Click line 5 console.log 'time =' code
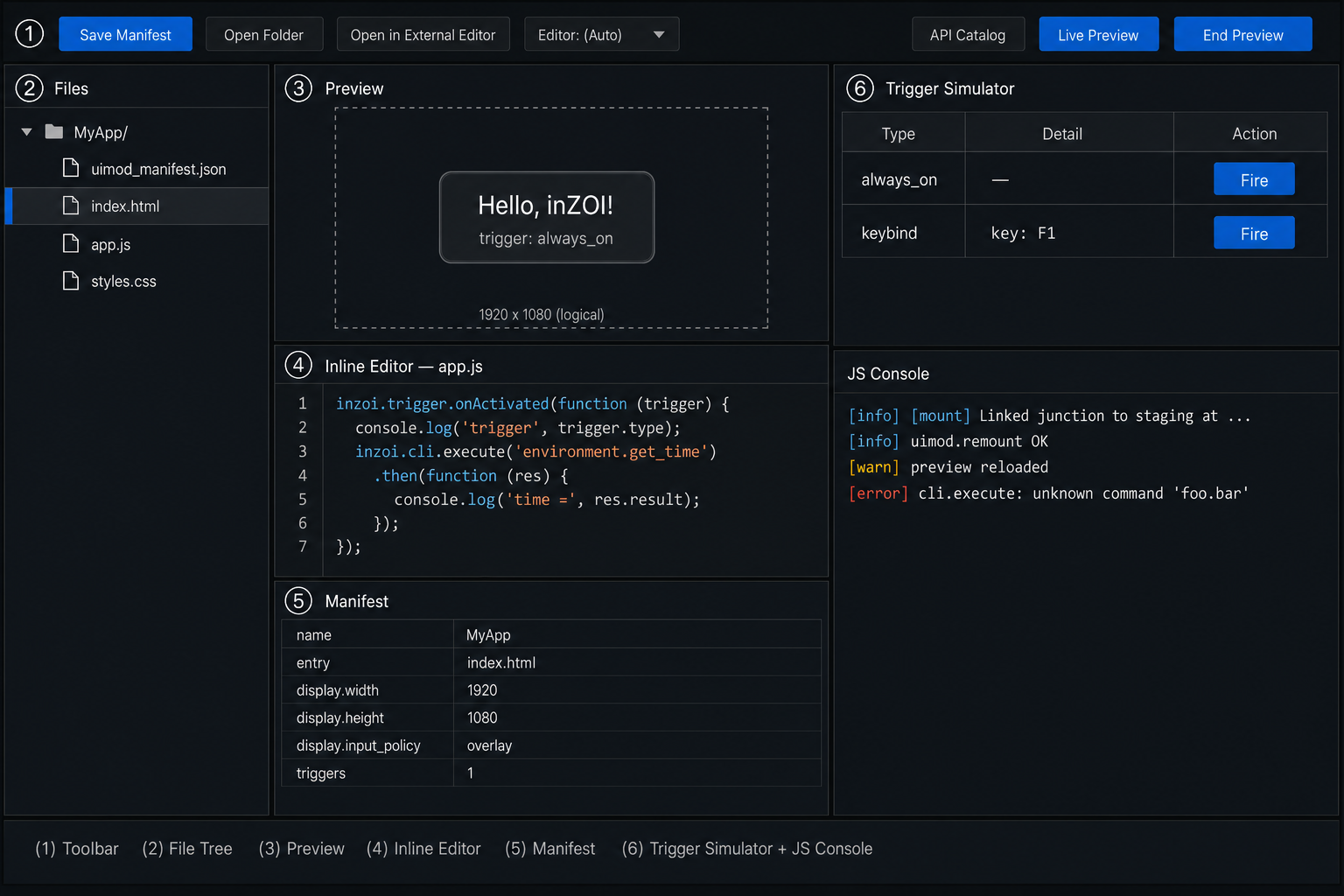This screenshot has width=1344, height=896. pos(547,499)
